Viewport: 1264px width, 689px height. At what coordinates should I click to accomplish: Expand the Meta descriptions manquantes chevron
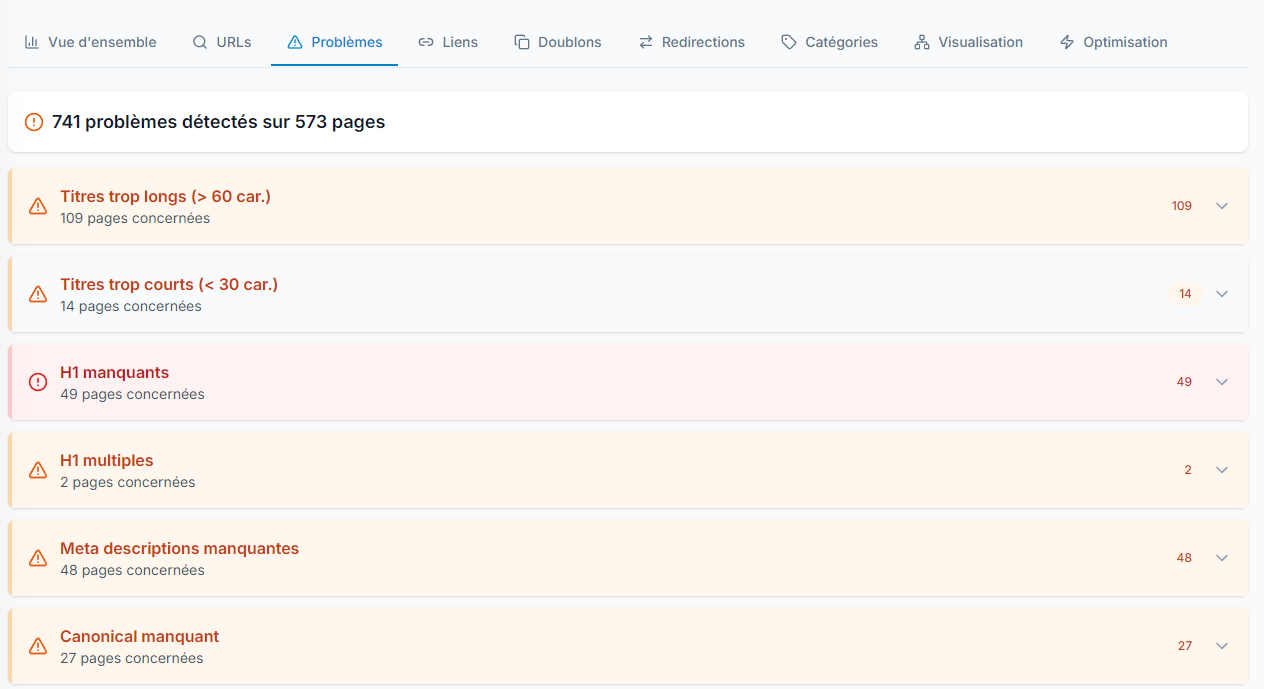coord(1221,558)
